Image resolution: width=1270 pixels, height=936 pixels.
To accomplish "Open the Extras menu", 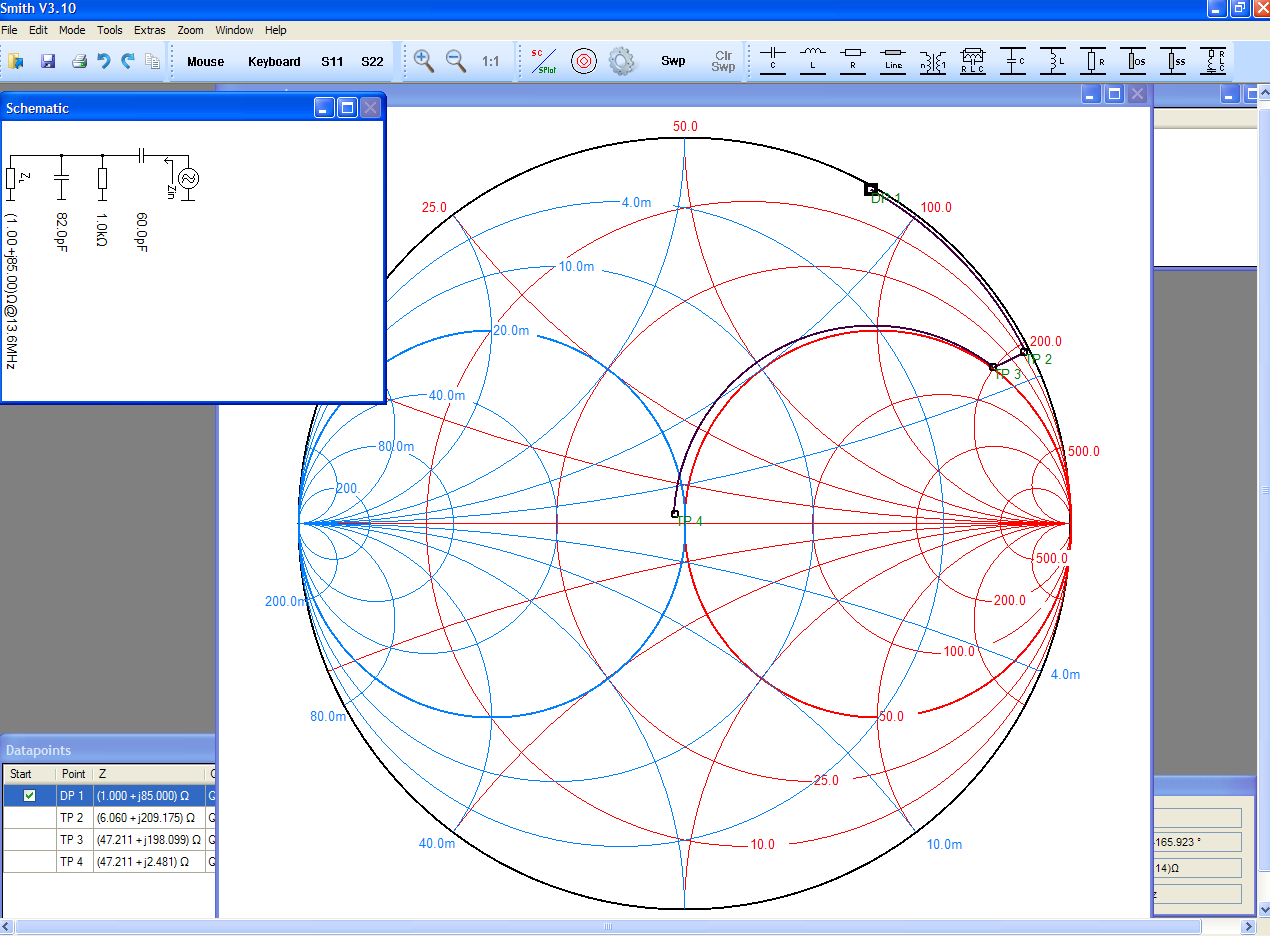I will pos(150,31).
